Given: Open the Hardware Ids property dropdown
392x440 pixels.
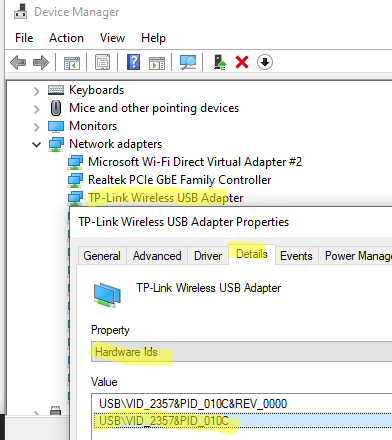Looking at the screenshot, I should (241, 352).
